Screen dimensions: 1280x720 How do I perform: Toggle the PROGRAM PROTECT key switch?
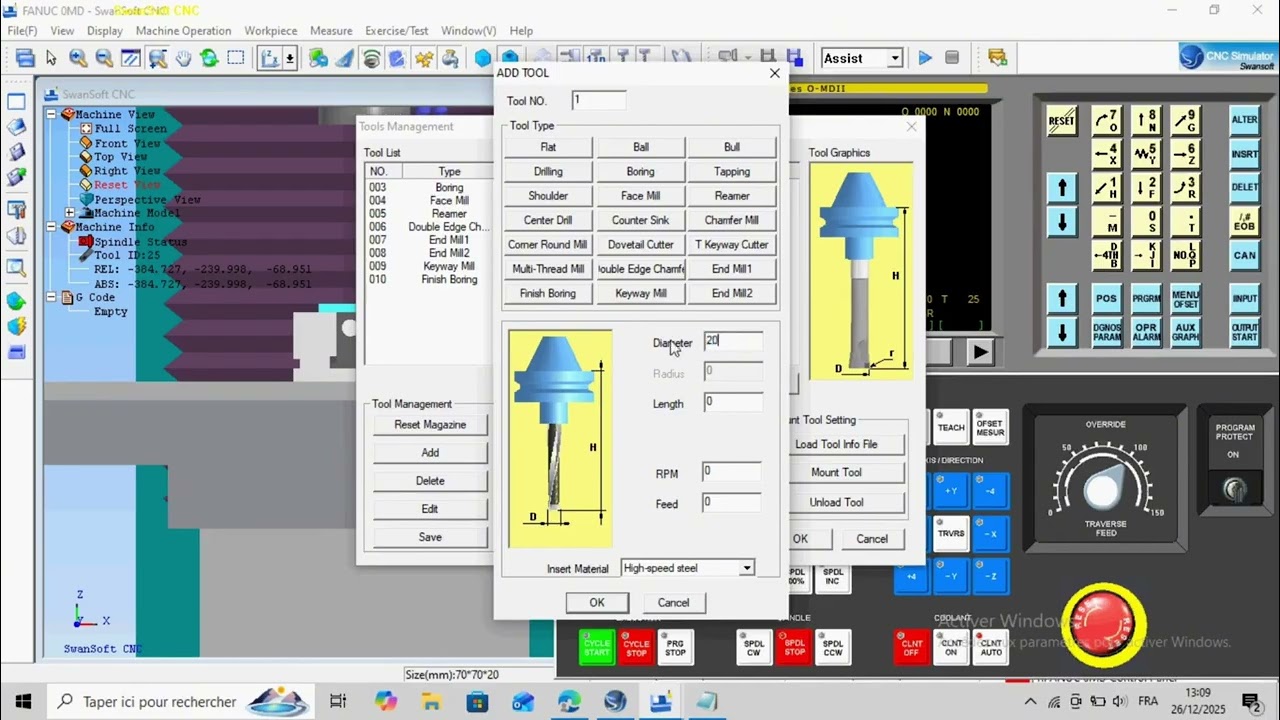(1234, 488)
